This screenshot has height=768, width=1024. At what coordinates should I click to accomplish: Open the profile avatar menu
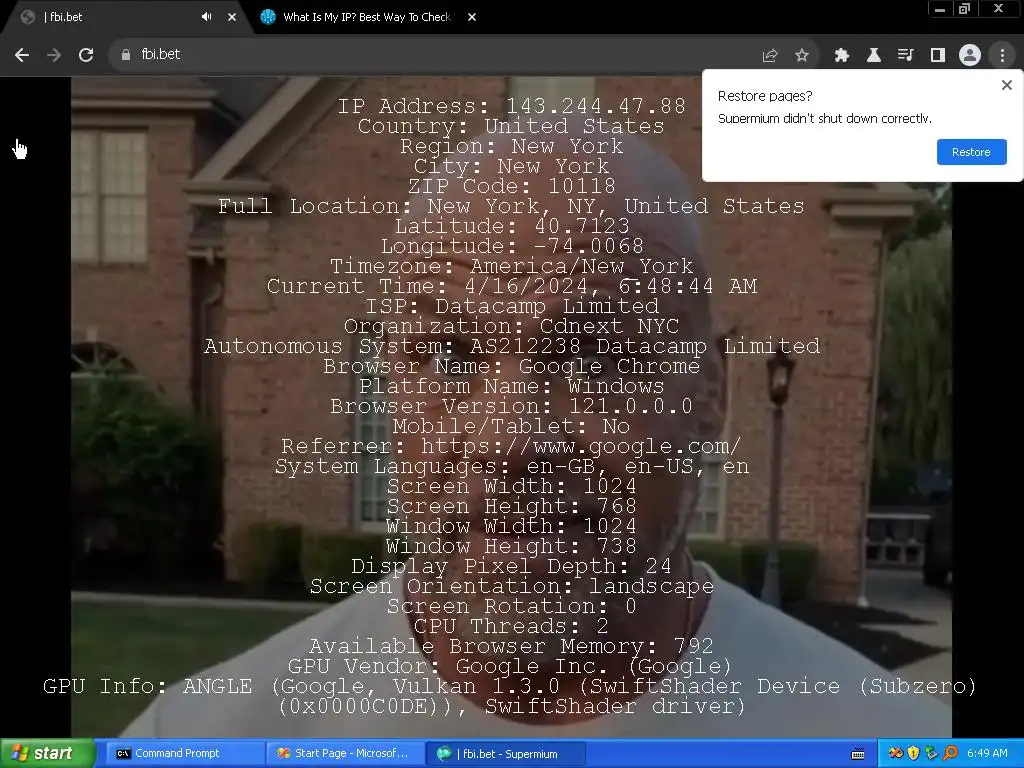click(x=970, y=55)
